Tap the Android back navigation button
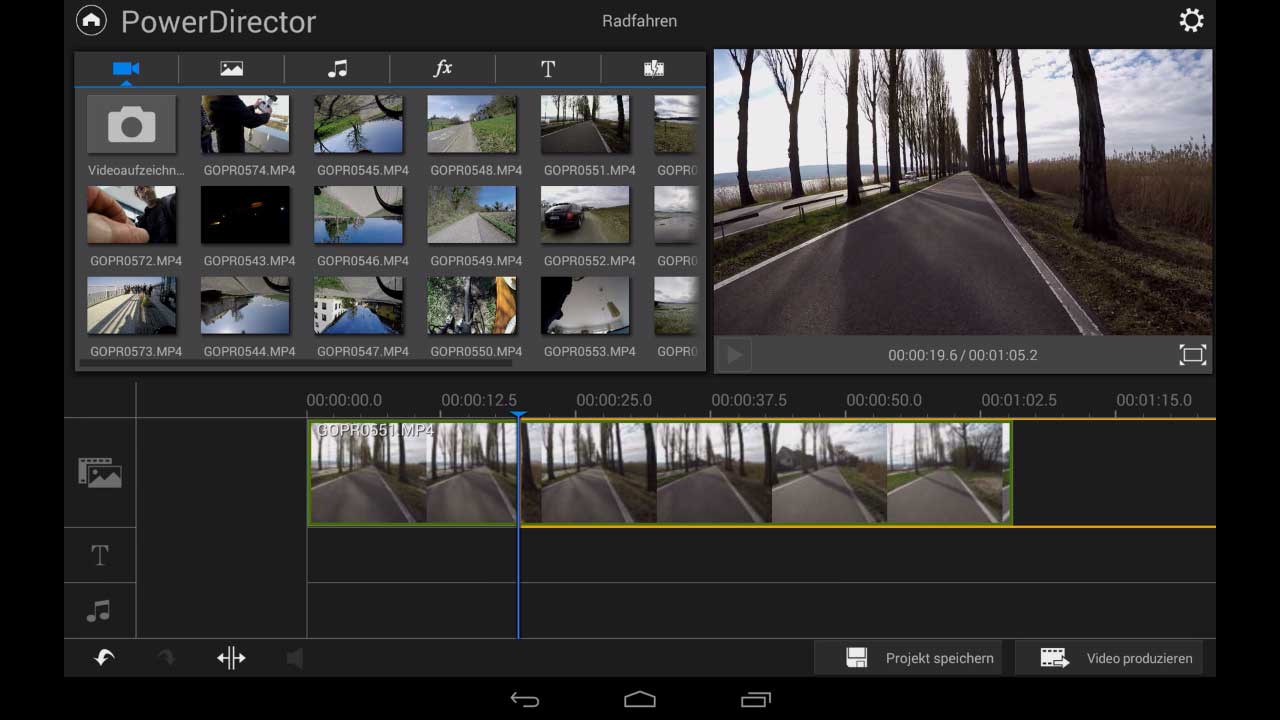The image size is (1280, 720). click(x=525, y=699)
